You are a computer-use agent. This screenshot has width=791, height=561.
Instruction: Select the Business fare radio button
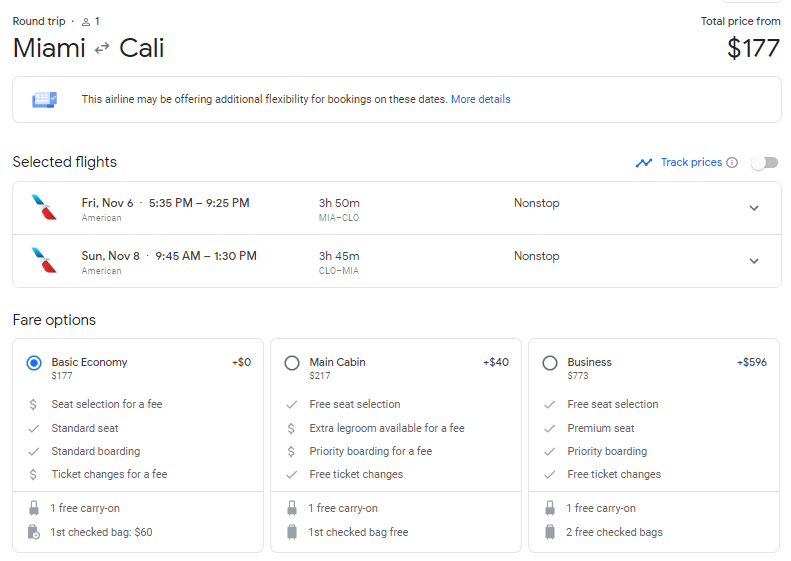[x=550, y=363]
